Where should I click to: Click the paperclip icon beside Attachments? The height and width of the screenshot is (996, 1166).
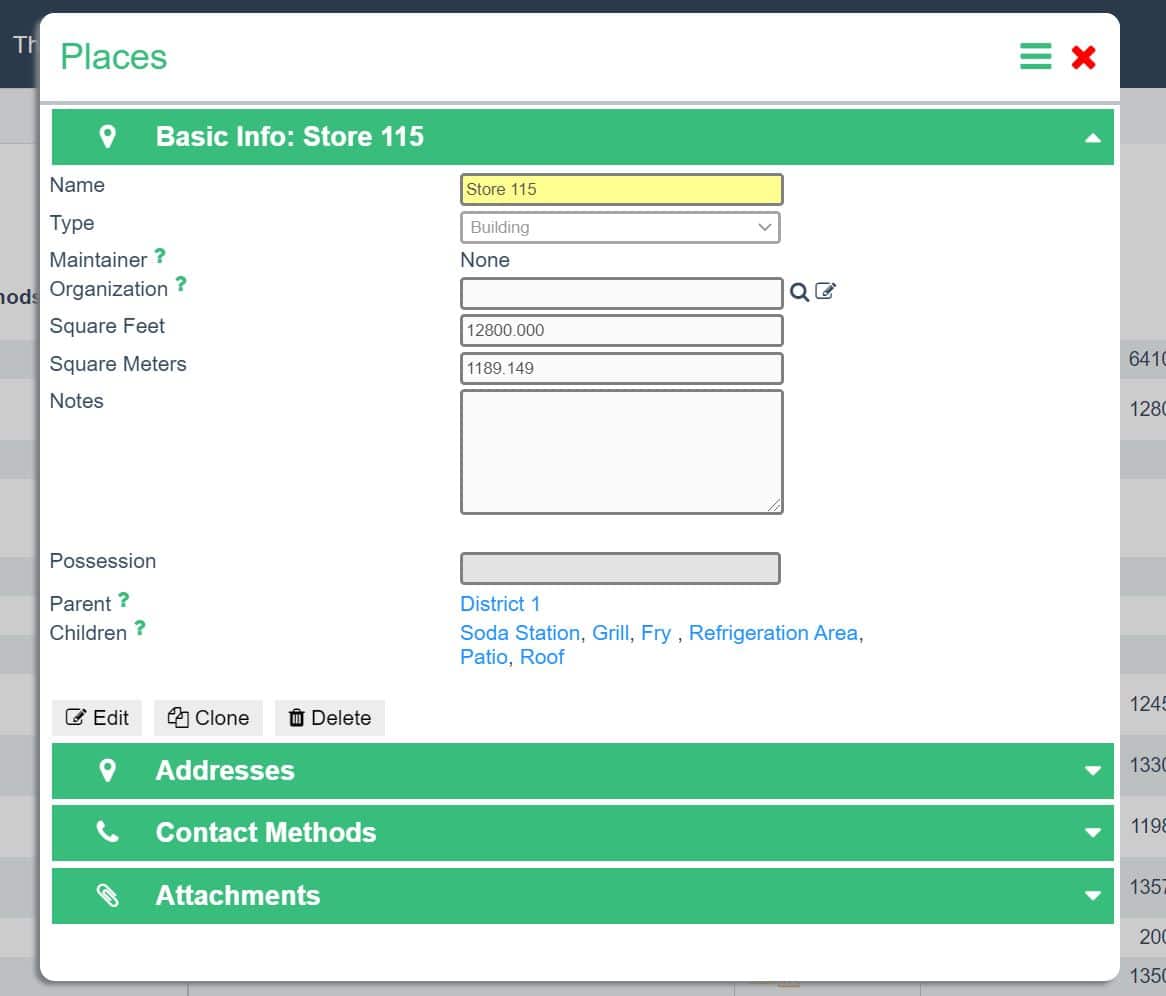click(108, 896)
